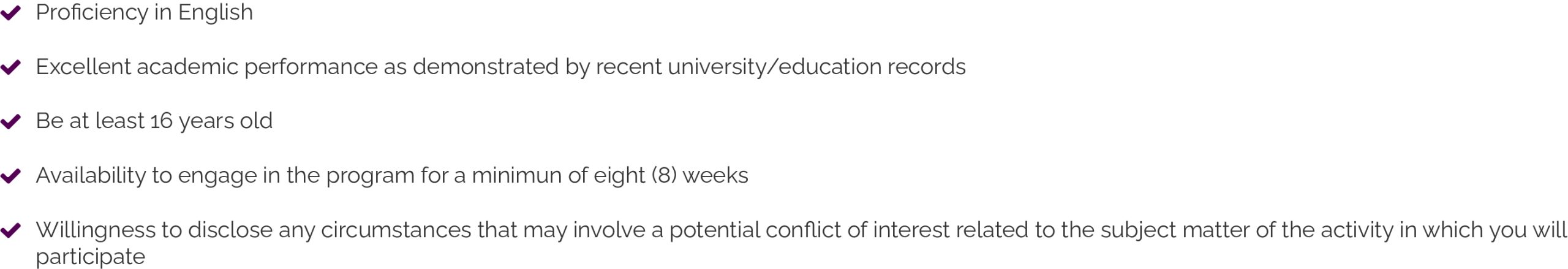Click the text 'years old'
The height and width of the screenshot is (269, 1568).
[226, 121]
